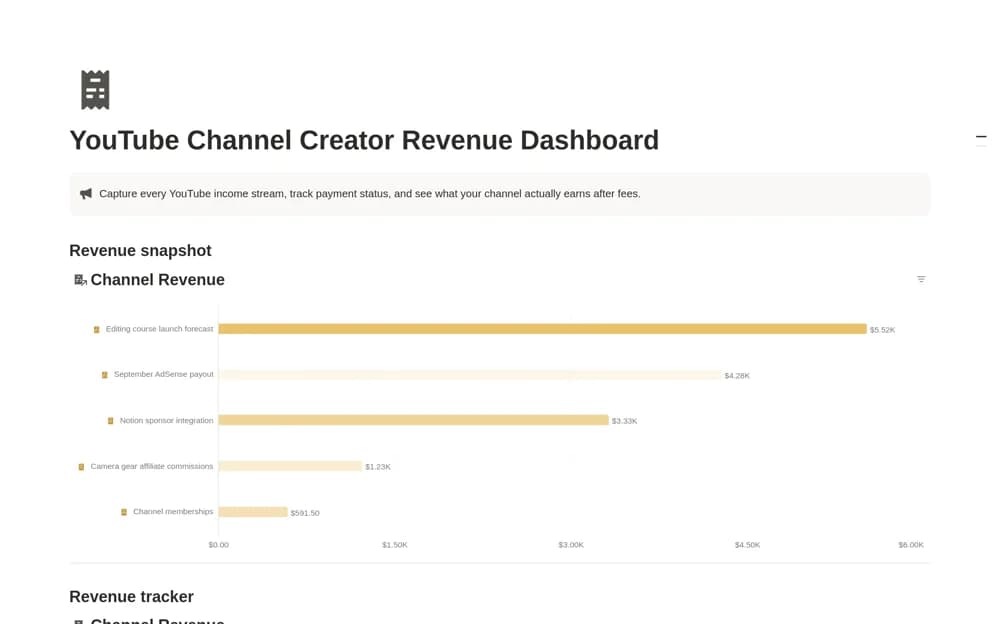The width and height of the screenshot is (1000, 624).
Task: Click the $1.50K axis label
Action: pos(395,545)
